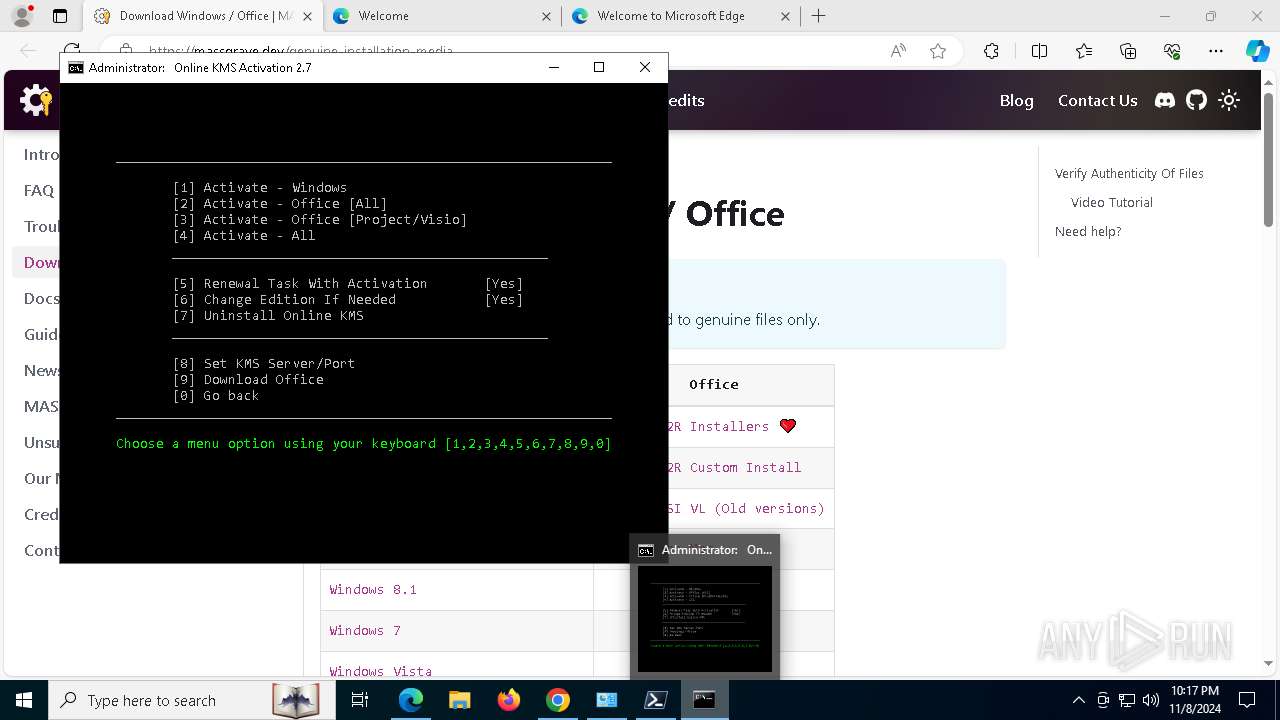Screen dimensions: 1280x720
Task: Open the Blog link in header
Action: pyautogui.click(x=1016, y=100)
